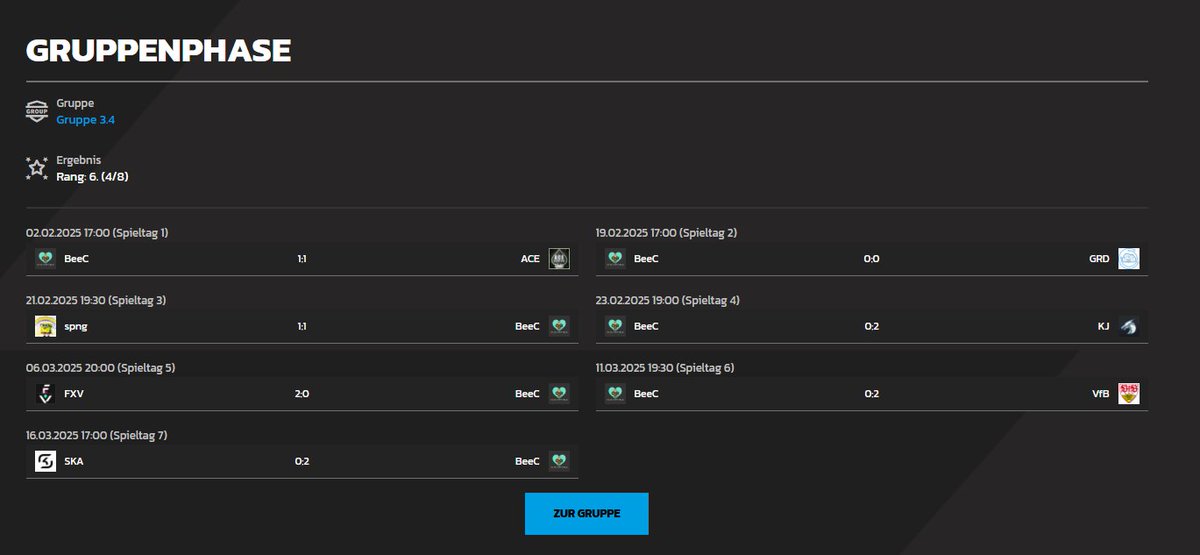1200x555 pixels.
Task: Open the 0:2 score against KJ
Action: [x=872, y=326]
